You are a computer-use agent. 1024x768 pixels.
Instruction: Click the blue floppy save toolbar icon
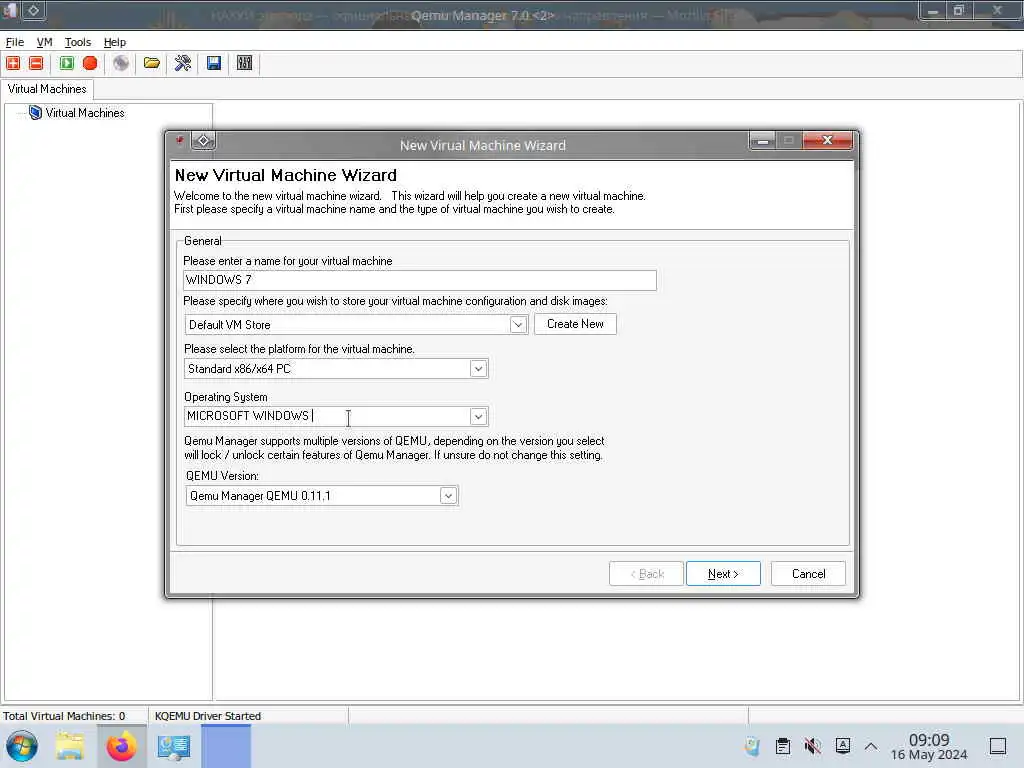click(214, 63)
